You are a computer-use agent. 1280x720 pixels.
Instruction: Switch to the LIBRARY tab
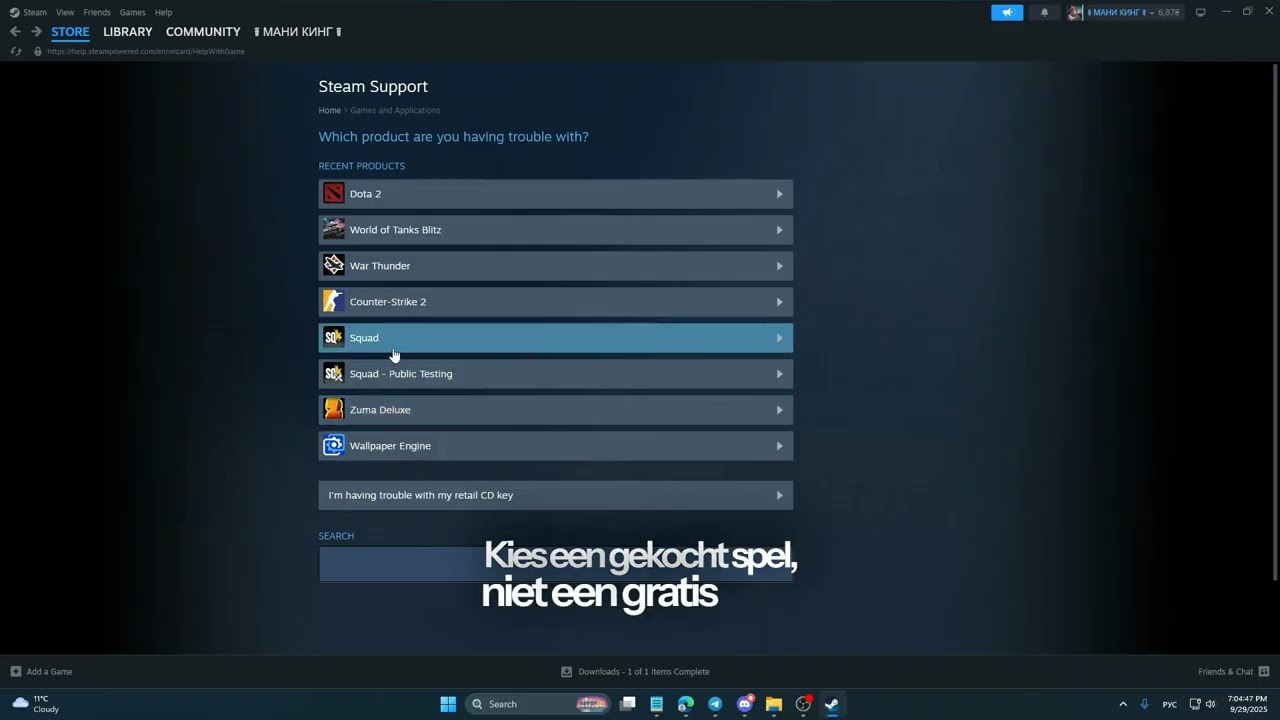pos(128,32)
